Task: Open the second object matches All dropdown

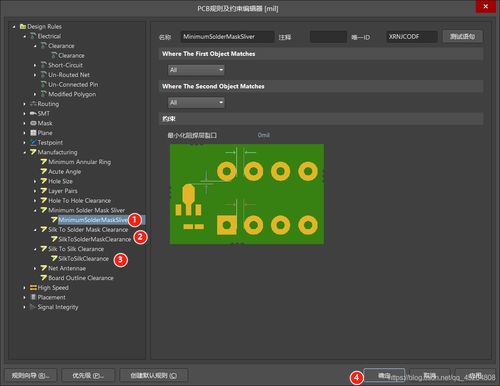Action: click(196, 102)
